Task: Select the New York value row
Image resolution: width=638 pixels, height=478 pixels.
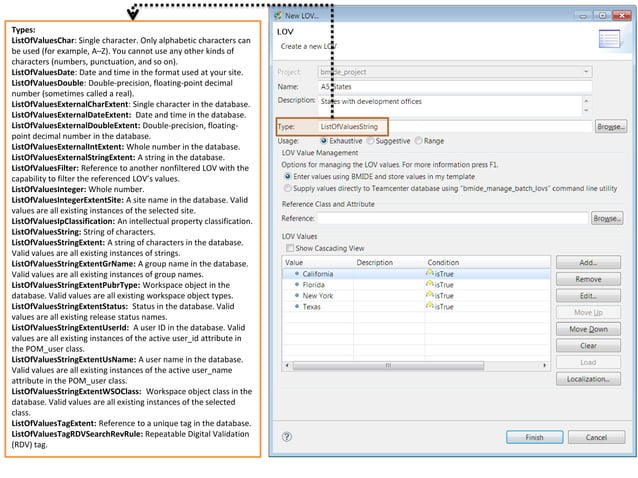Action: pos(416,296)
